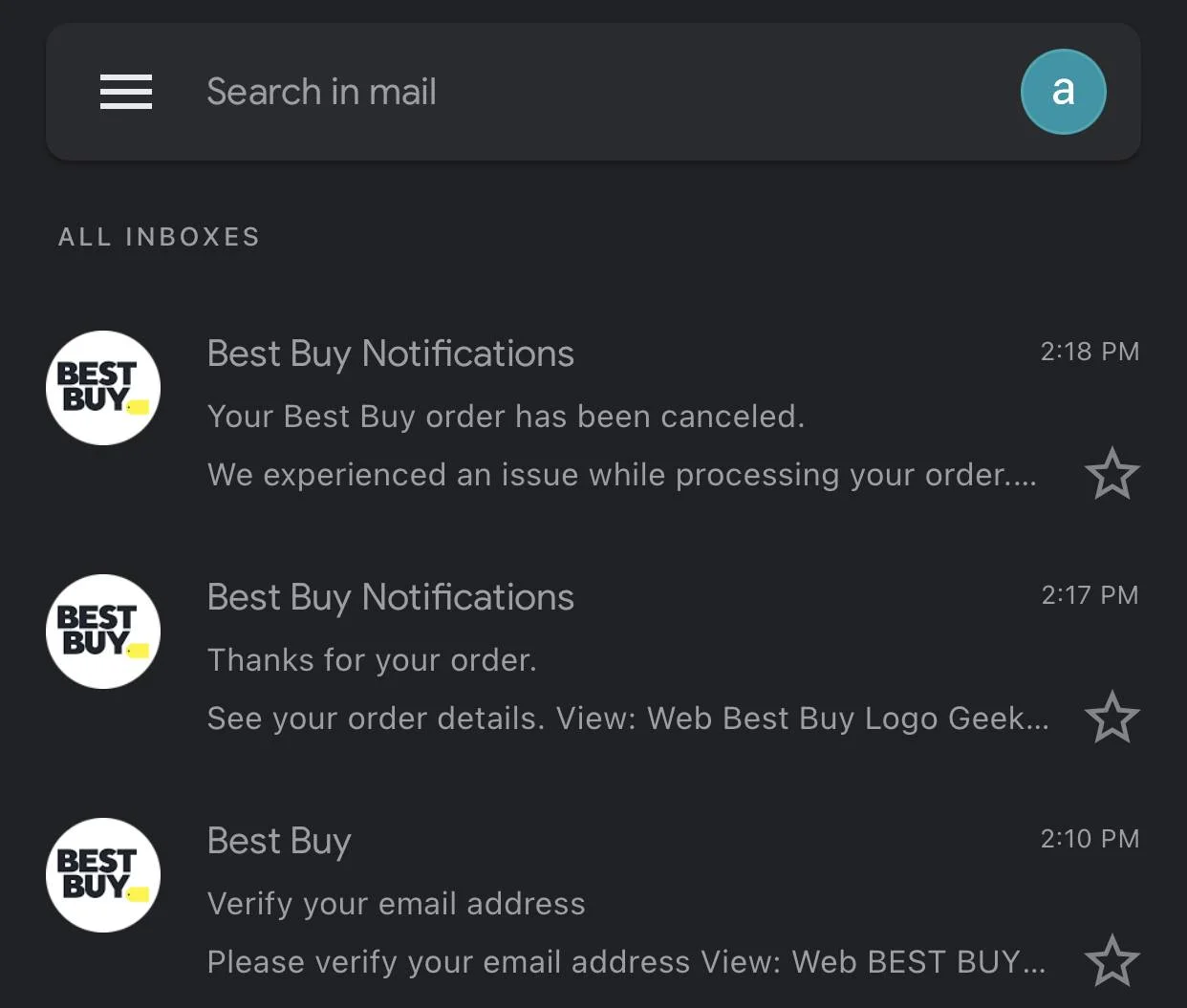This screenshot has height=1008, width=1187.
Task: Open the hamburger navigation menu
Action: coord(126,92)
